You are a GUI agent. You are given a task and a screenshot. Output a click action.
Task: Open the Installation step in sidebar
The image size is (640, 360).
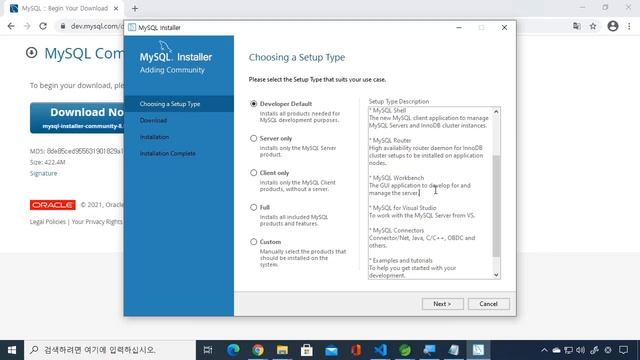coord(154,137)
